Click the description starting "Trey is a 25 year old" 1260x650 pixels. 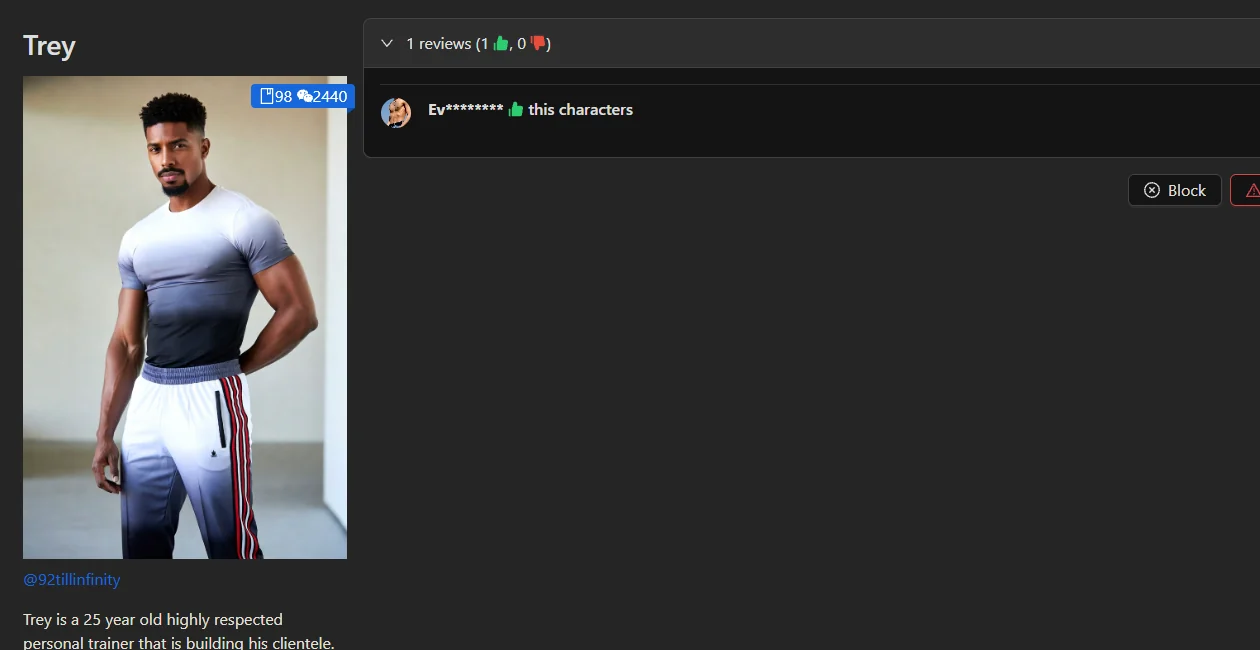pyautogui.click(x=179, y=631)
